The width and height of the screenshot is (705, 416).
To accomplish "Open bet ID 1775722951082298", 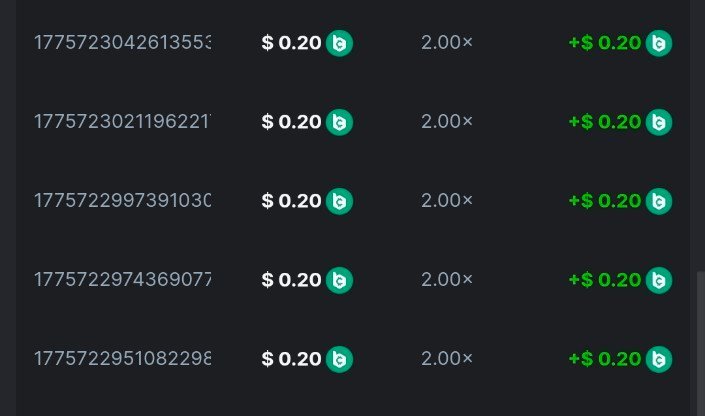I will click(x=122, y=359).
